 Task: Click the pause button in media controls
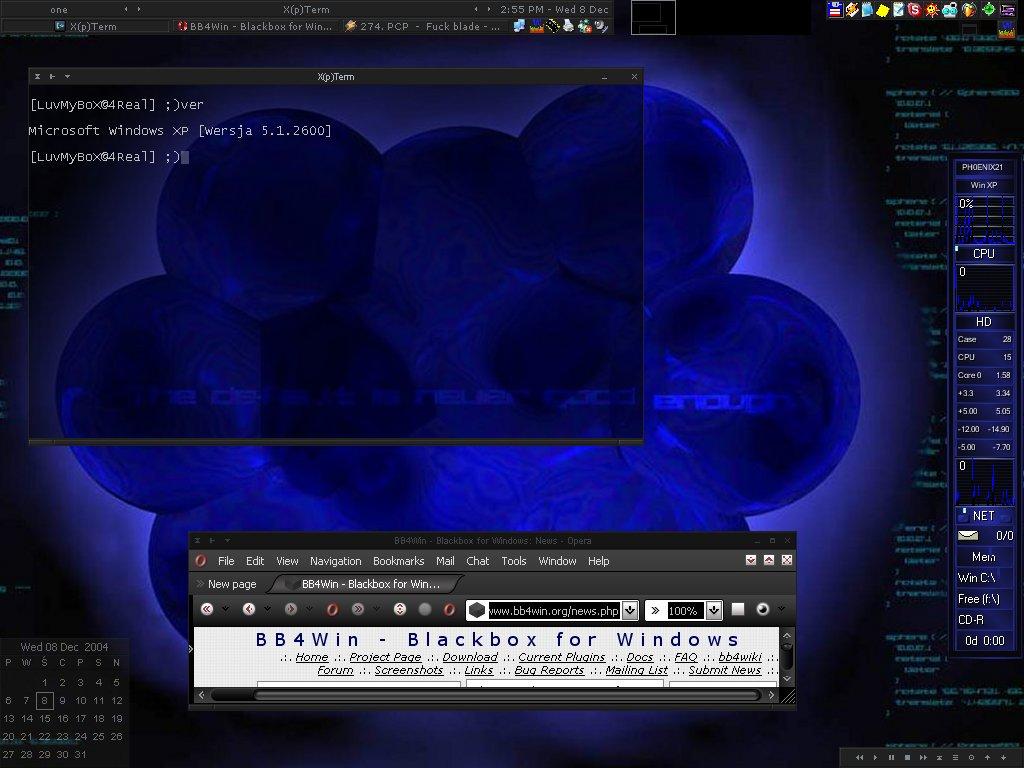(x=891, y=758)
